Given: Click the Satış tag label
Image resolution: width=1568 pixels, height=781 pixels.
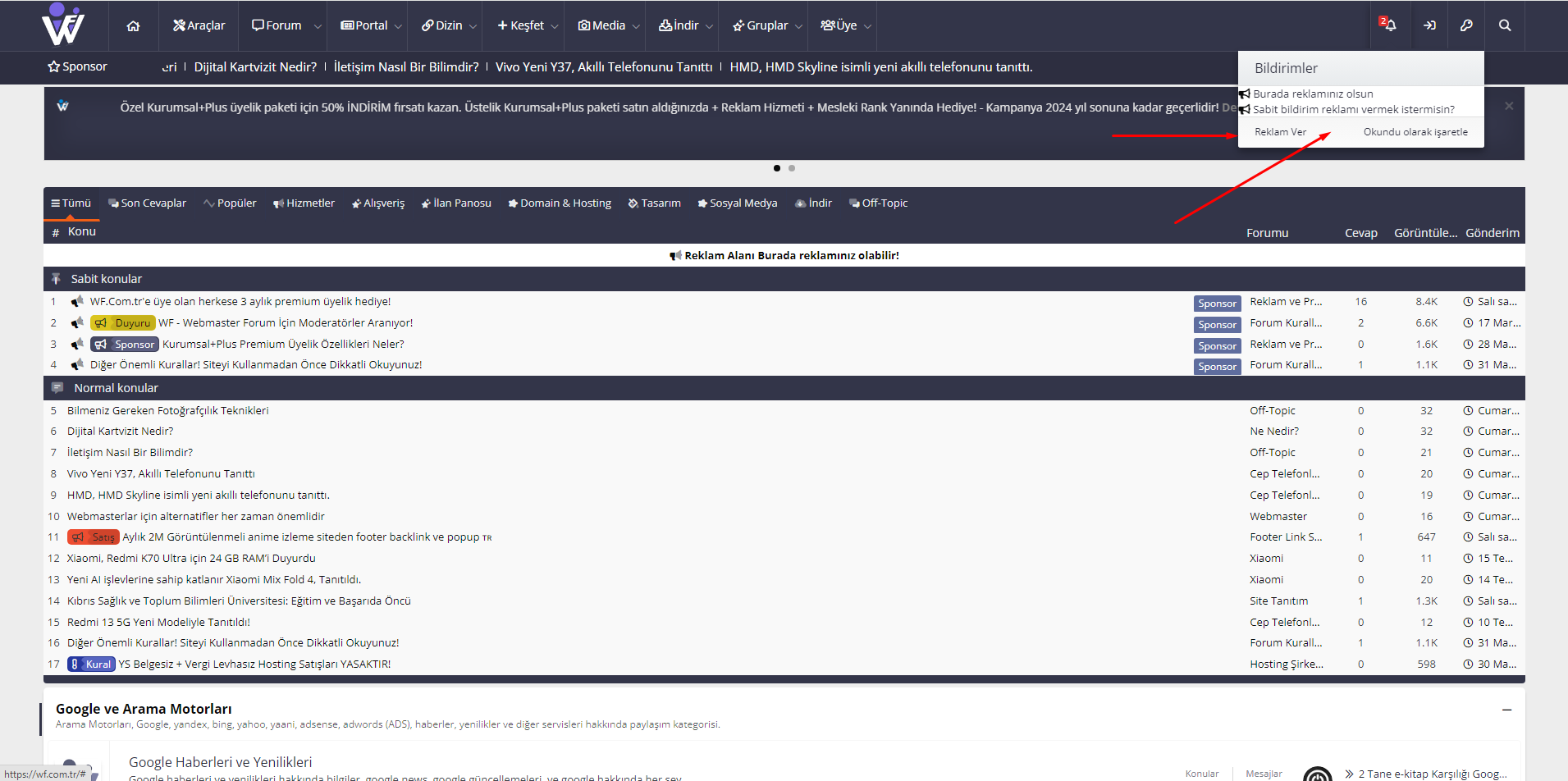Looking at the screenshot, I should pyautogui.click(x=94, y=537).
